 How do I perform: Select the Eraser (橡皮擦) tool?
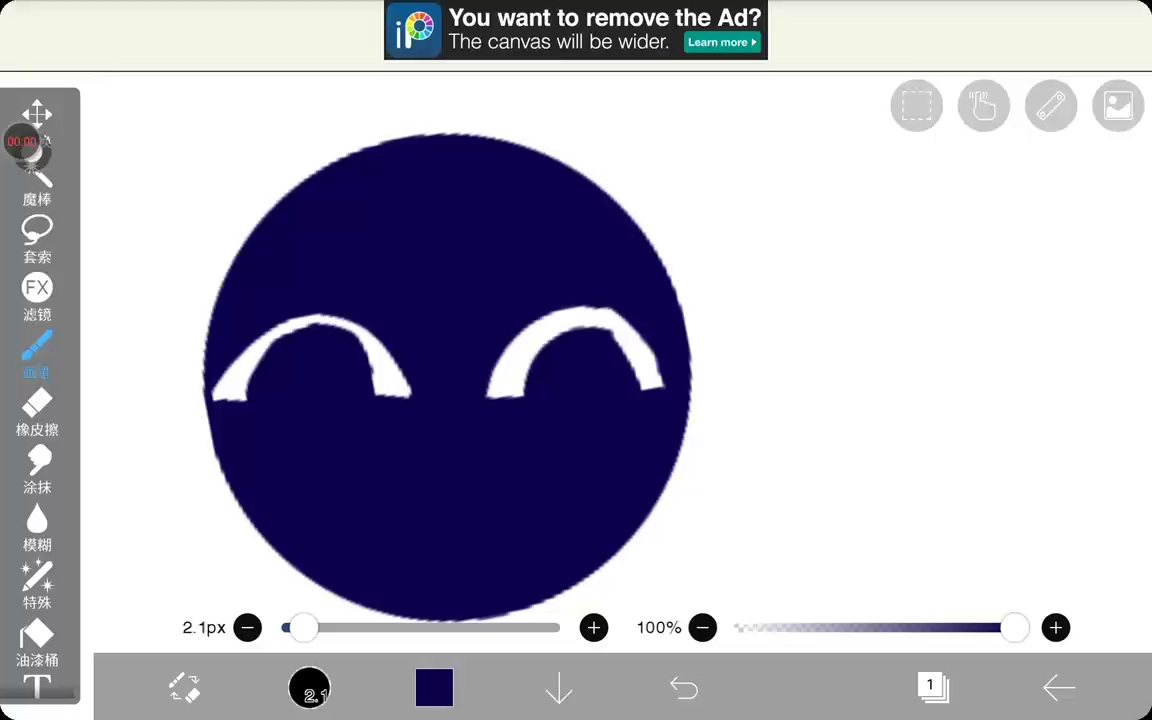click(37, 412)
